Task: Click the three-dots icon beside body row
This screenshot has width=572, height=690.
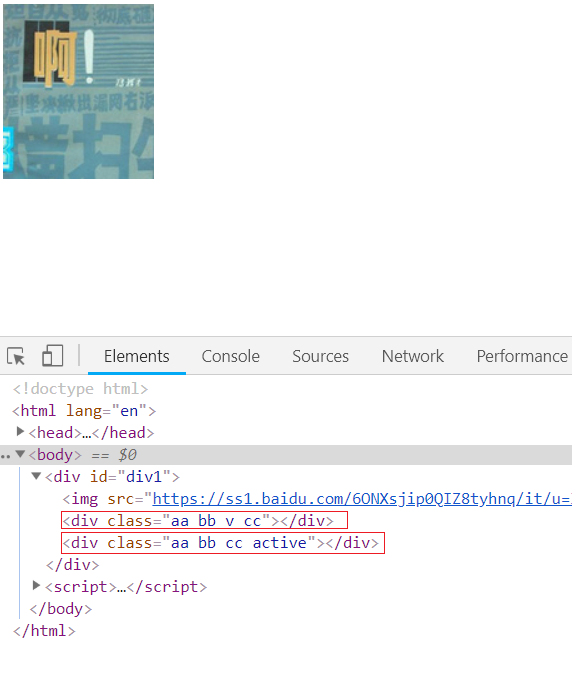Action: click(5, 456)
